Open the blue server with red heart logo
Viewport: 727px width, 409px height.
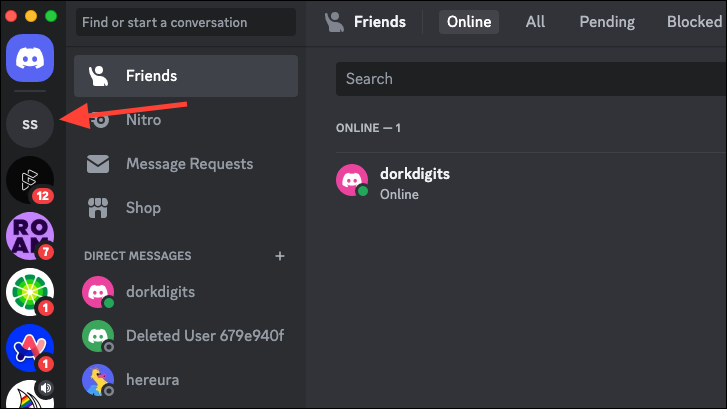pos(30,348)
